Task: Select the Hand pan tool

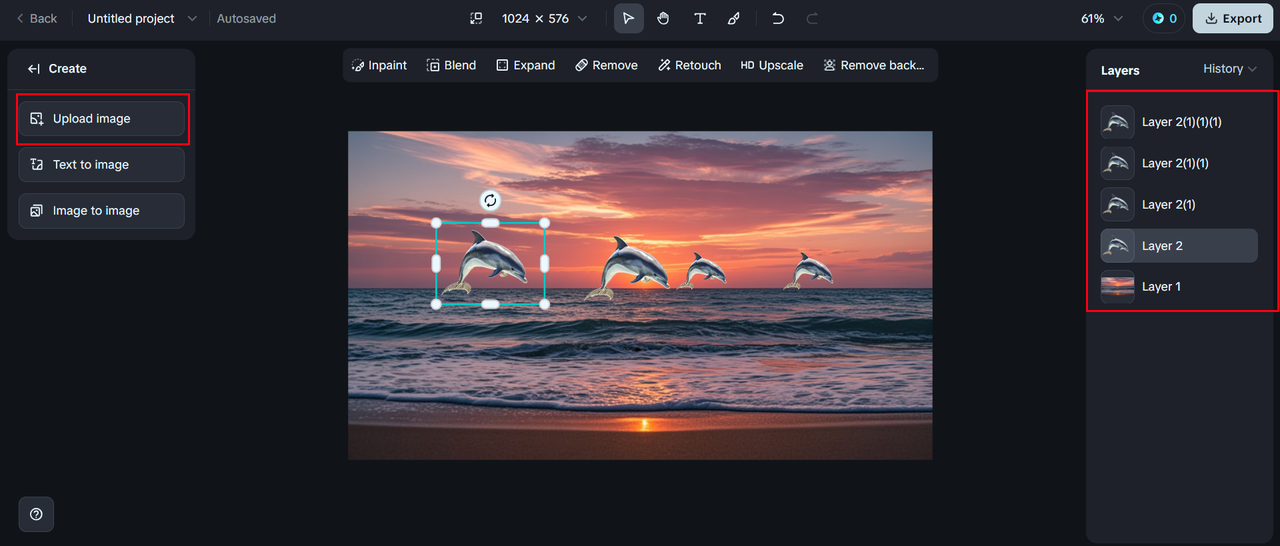Action: click(x=663, y=18)
